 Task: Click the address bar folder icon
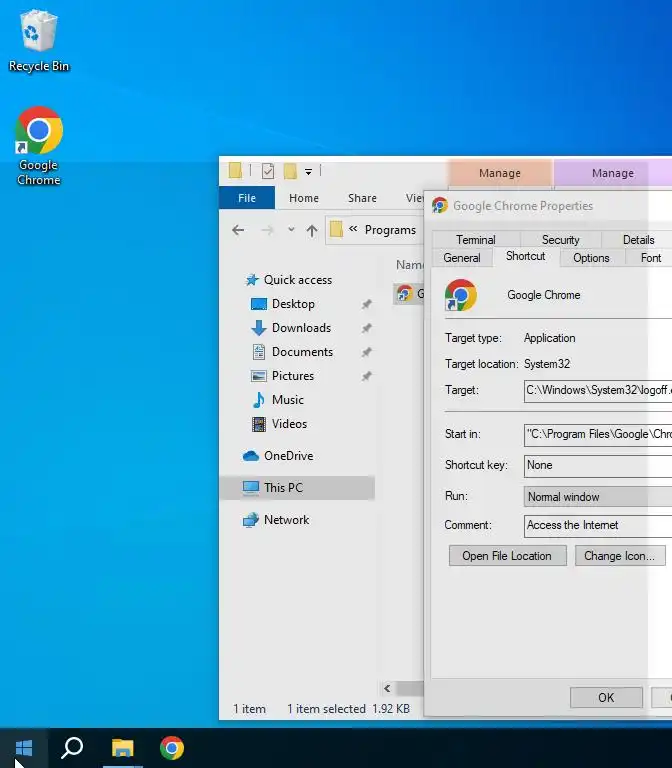coord(336,229)
